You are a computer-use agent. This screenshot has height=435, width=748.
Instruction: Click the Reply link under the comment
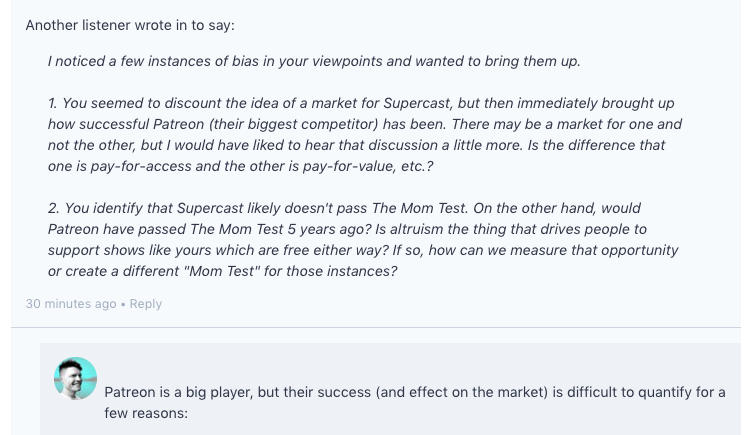(145, 304)
